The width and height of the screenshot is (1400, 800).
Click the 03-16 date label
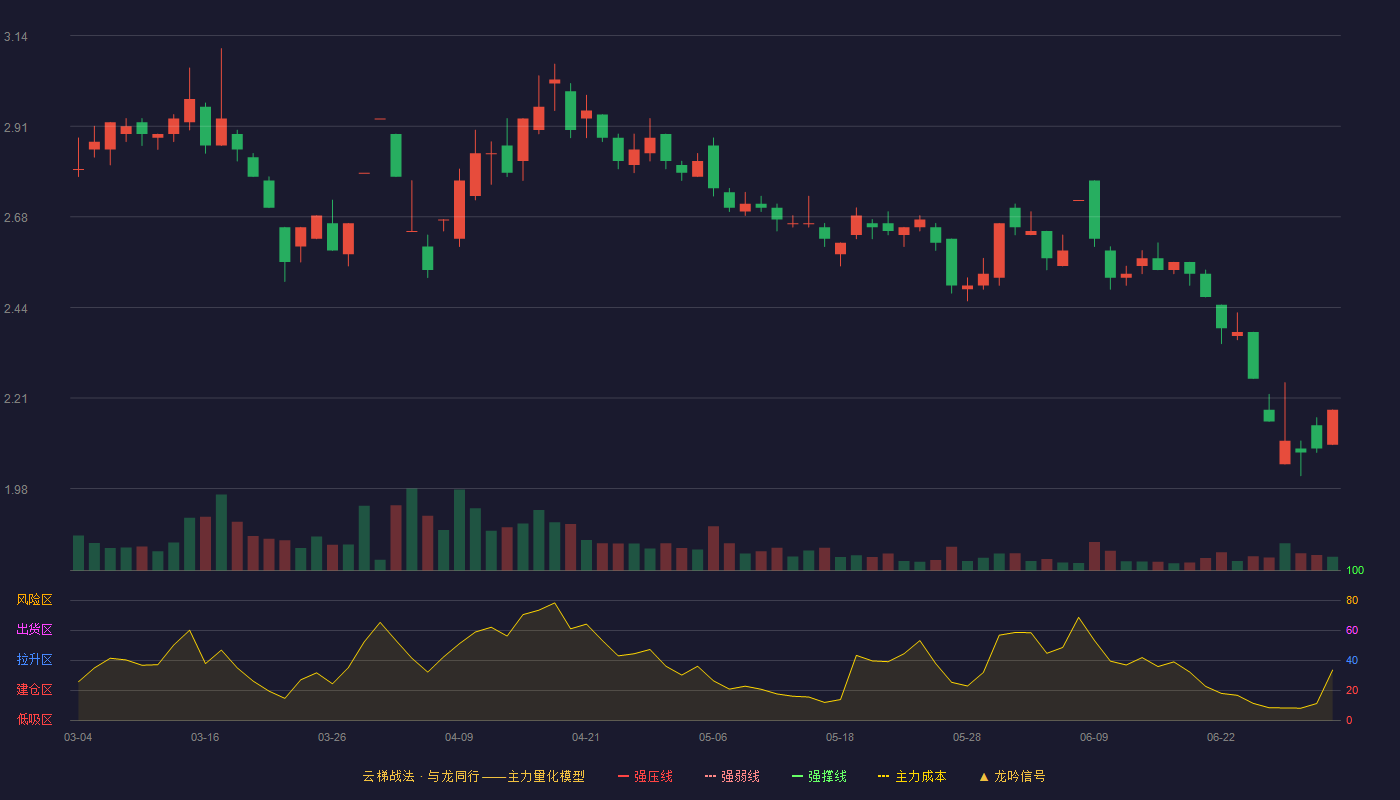point(205,737)
